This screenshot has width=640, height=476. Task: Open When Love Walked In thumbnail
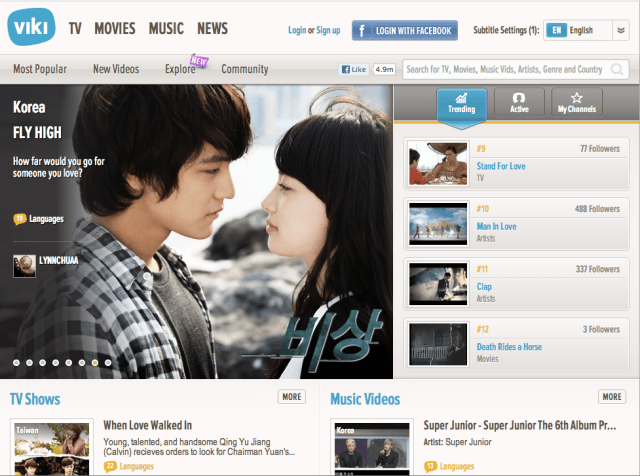coord(52,448)
